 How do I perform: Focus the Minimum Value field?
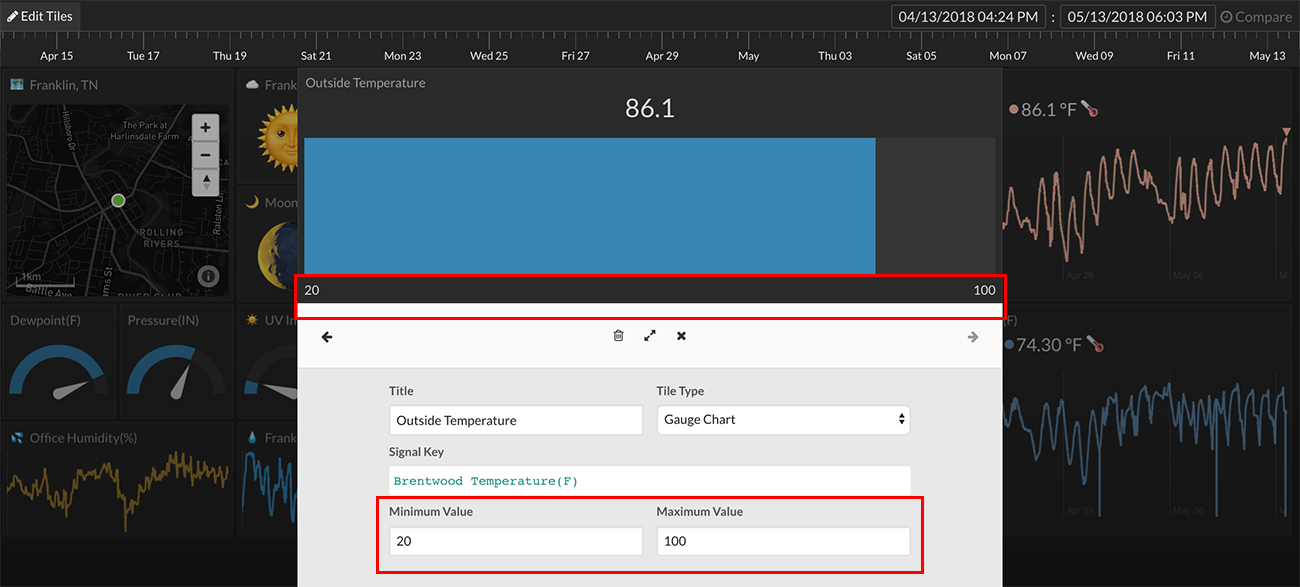coord(515,541)
